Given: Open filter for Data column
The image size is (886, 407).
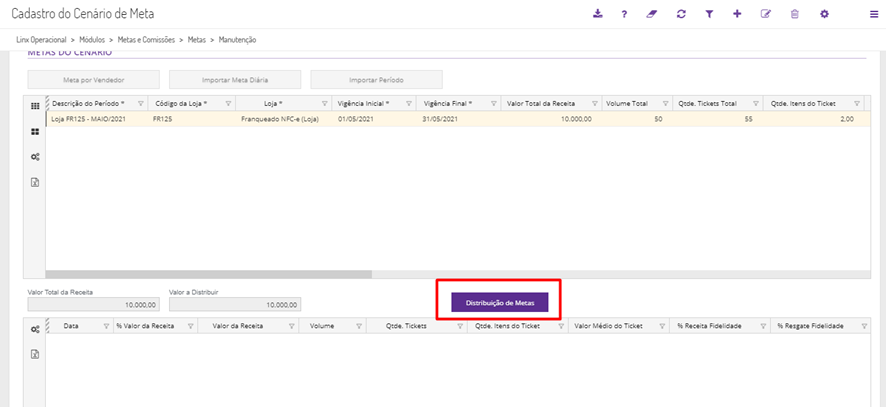Looking at the screenshot, I should (106, 326).
